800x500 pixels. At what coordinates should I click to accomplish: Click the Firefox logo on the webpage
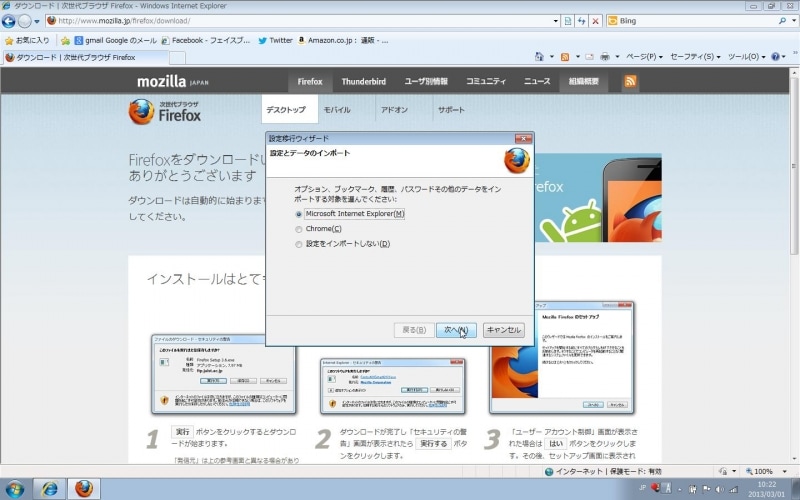165,111
